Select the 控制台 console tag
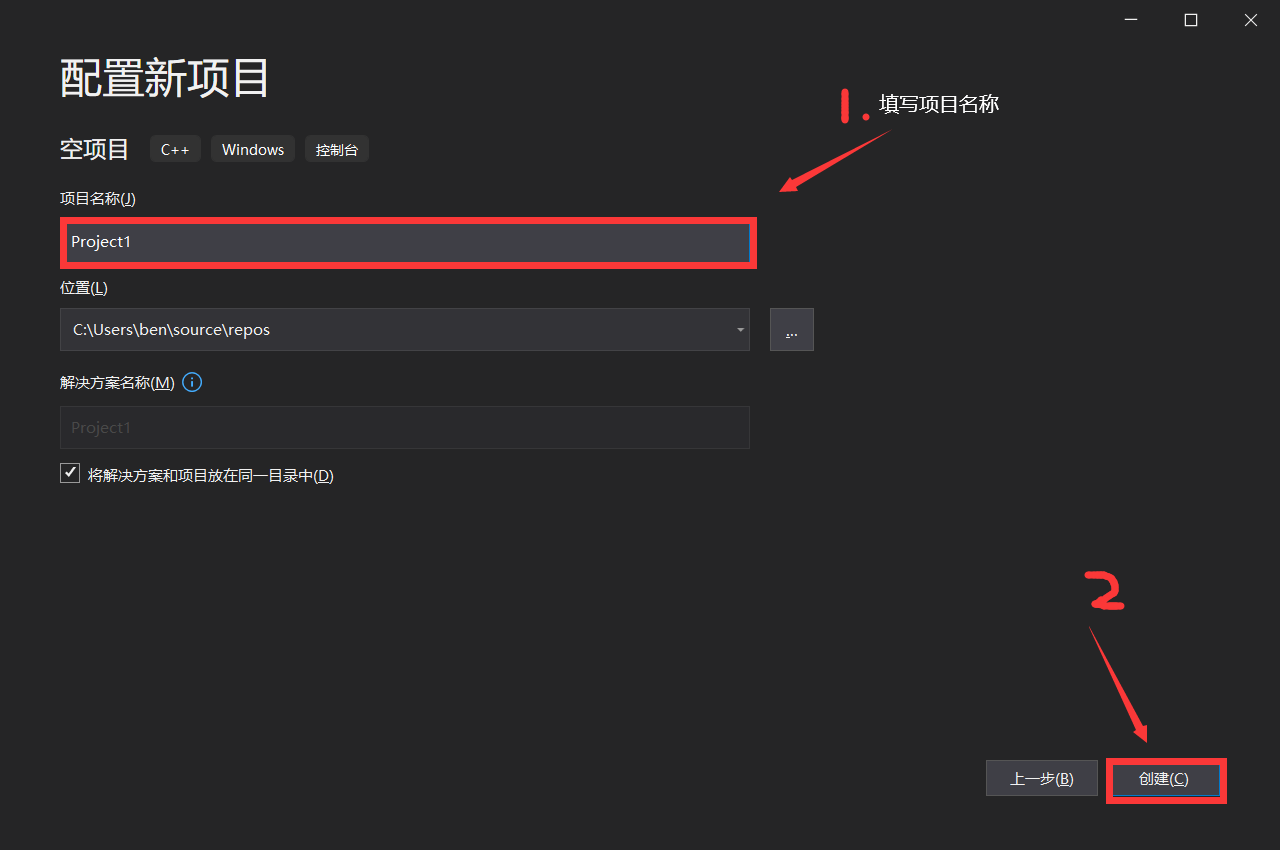Screen dimensions: 1280x850 [x=337, y=148]
